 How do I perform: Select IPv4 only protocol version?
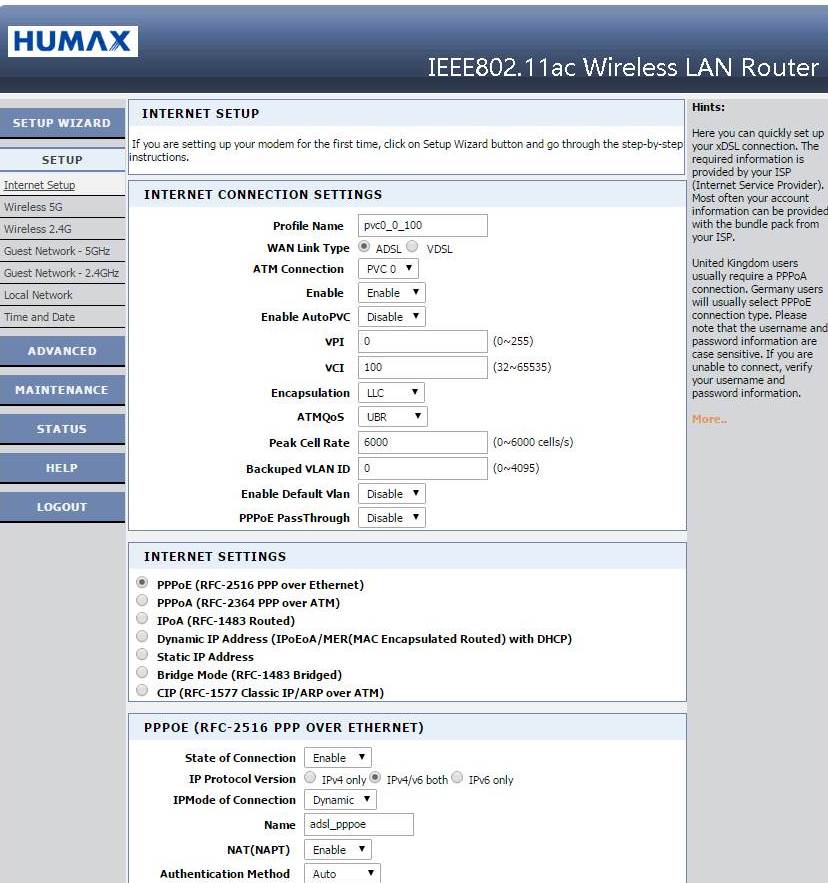(310, 778)
